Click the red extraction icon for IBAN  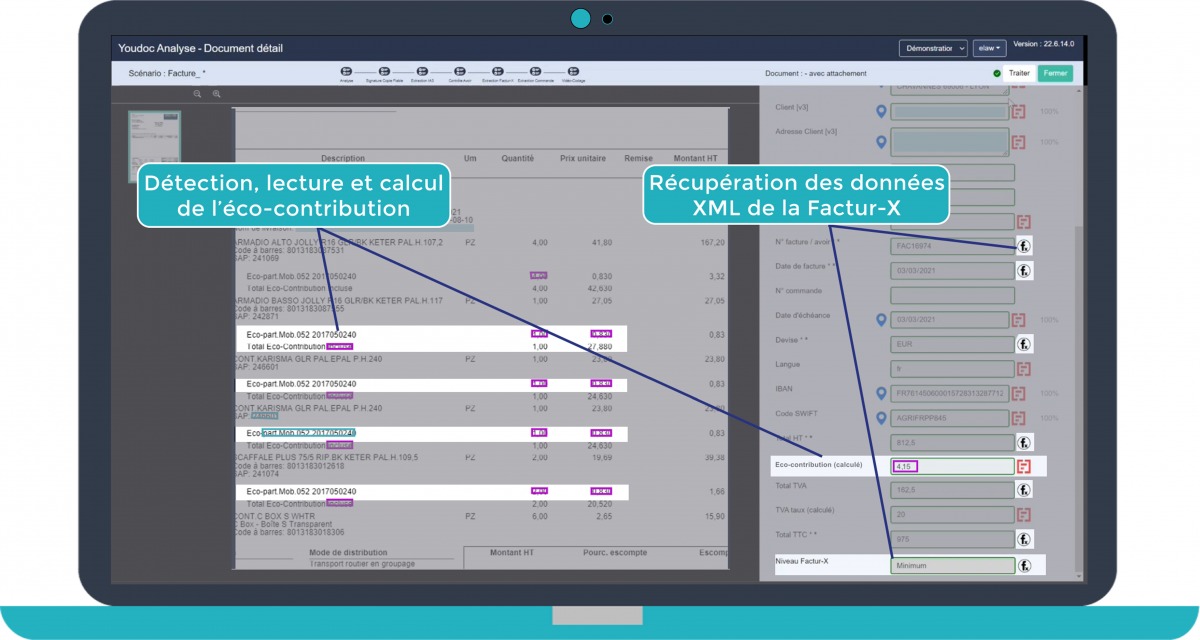[1020, 394]
